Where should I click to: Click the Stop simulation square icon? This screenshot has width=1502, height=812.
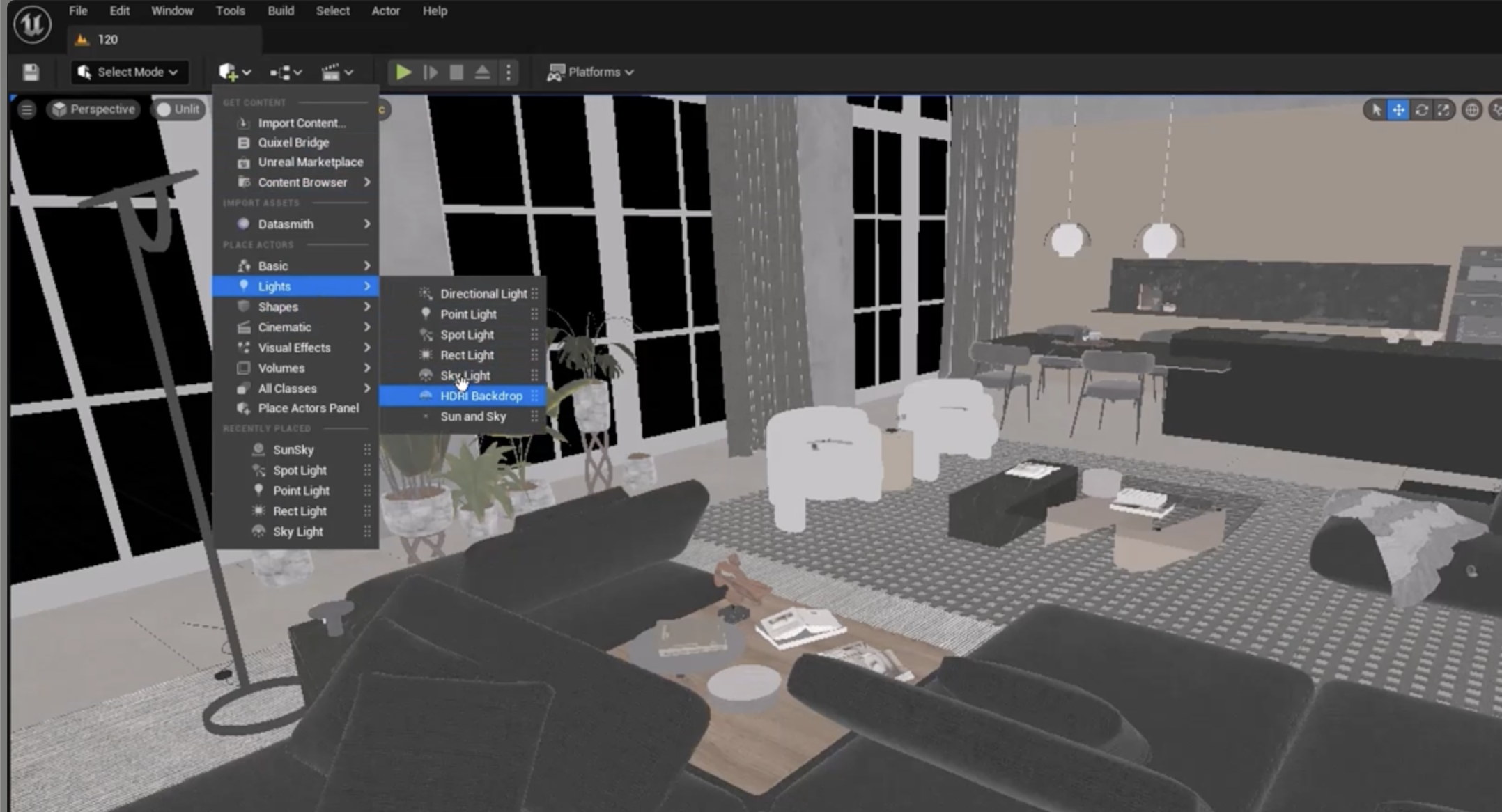(x=456, y=72)
